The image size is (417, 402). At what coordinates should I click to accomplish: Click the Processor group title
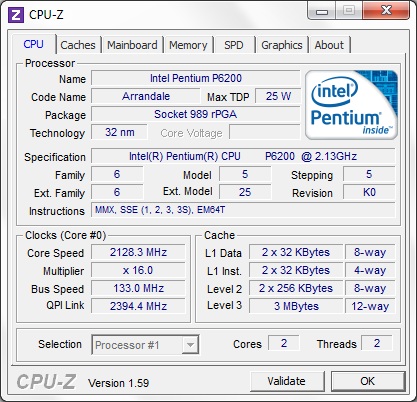50,63
